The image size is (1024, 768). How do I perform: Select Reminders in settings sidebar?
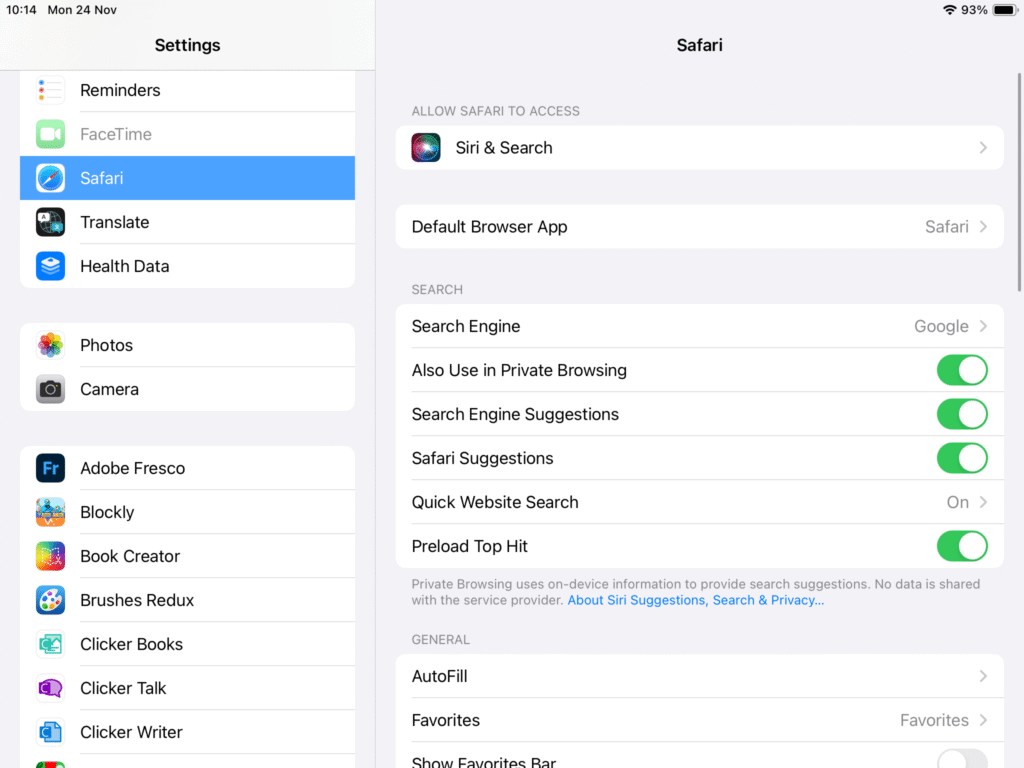pos(120,90)
